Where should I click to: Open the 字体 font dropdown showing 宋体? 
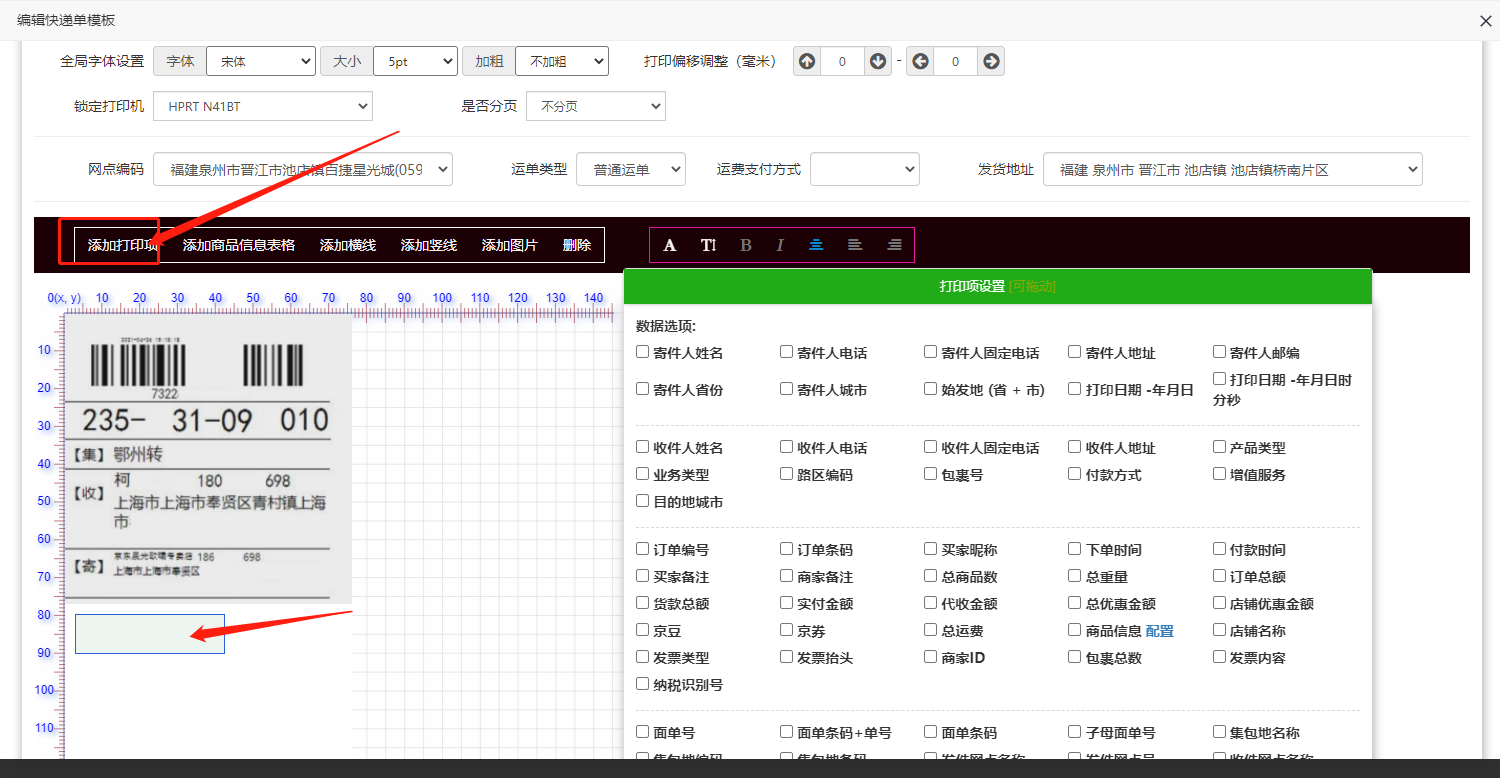point(261,62)
